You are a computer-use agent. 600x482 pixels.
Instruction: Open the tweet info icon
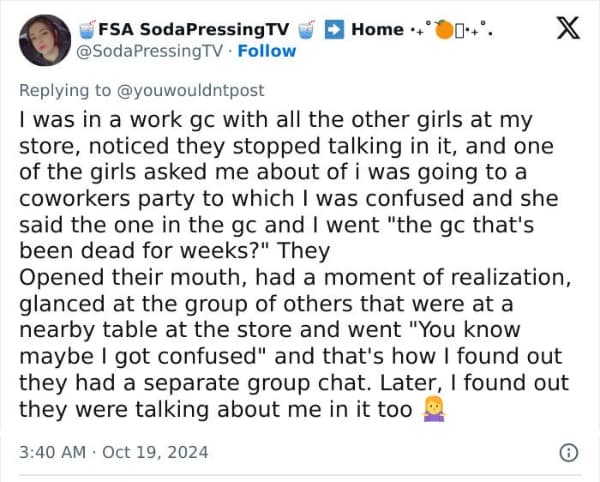coord(569,452)
